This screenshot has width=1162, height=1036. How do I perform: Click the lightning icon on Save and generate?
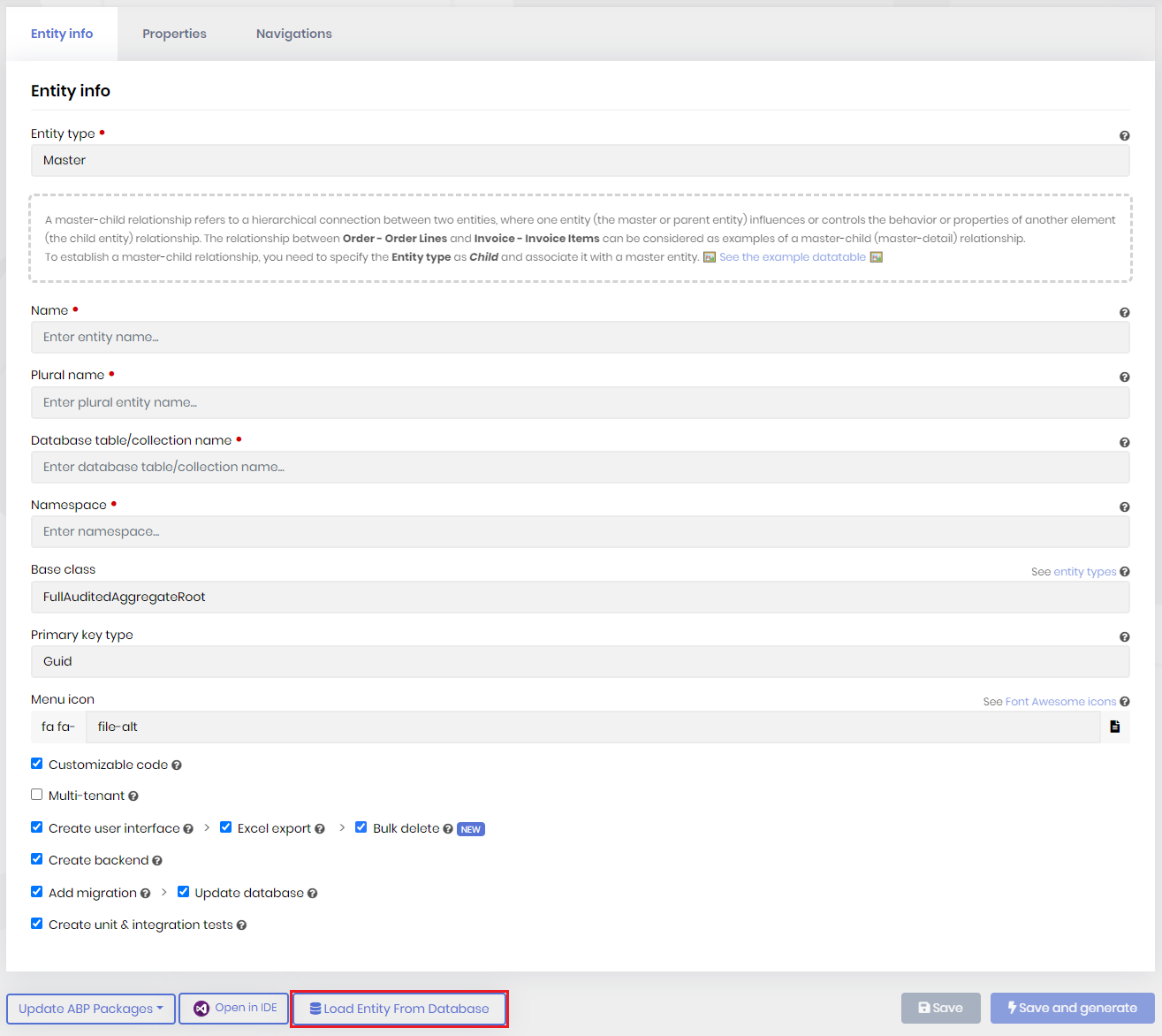pyautogui.click(x=1011, y=1008)
